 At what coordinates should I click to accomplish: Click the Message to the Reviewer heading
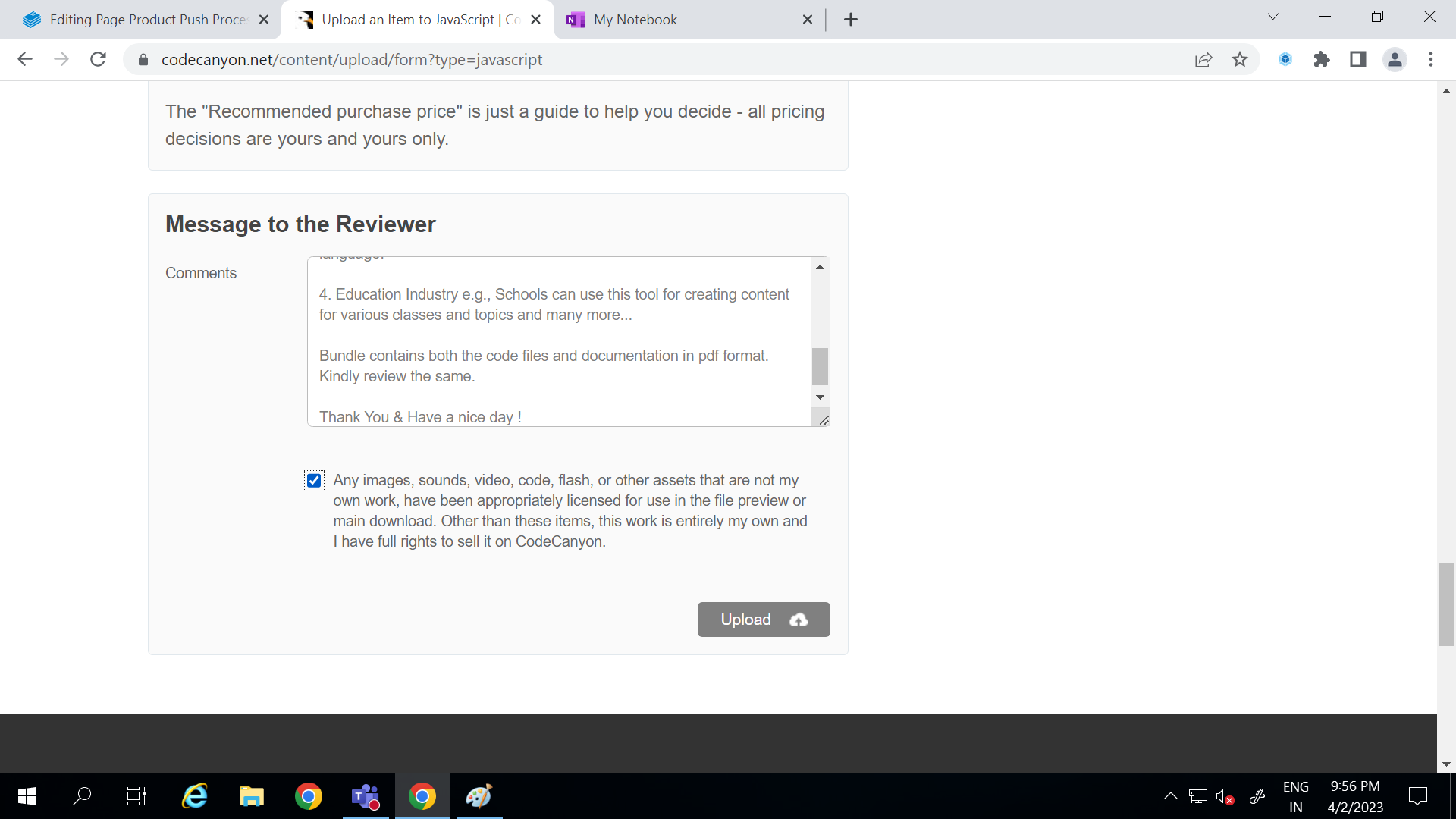pyautogui.click(x=300, y=224)
